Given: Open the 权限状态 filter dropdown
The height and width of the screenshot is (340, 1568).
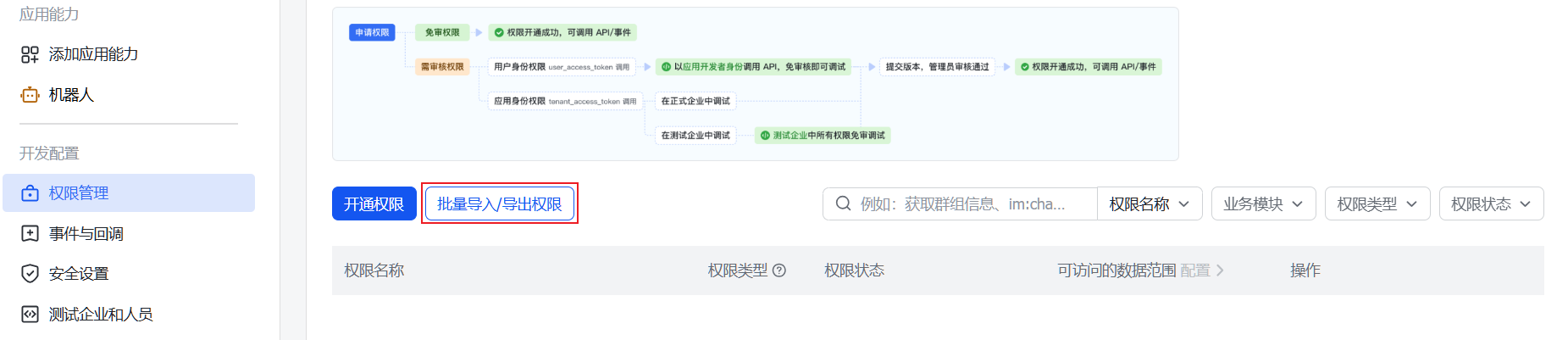Looking at the screenshot, I should point(1490,203).
